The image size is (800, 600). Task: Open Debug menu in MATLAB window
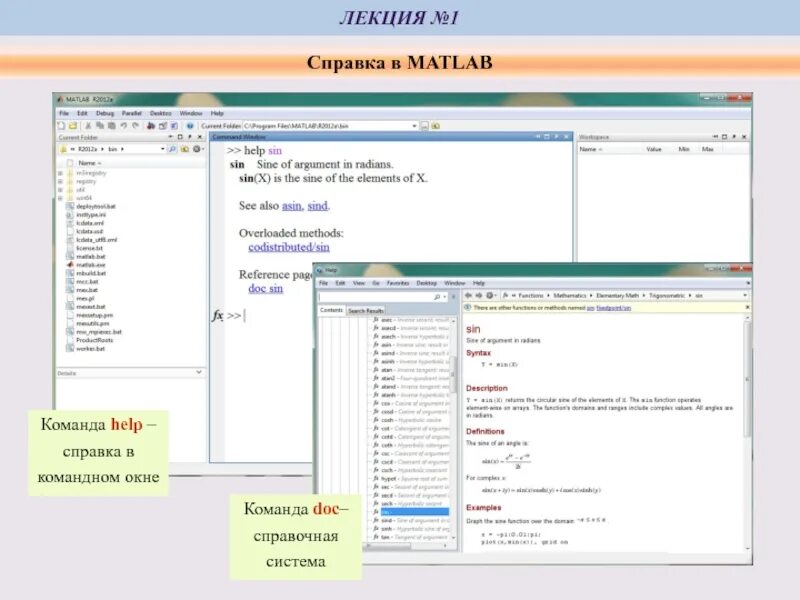click(x=105, y=113)
